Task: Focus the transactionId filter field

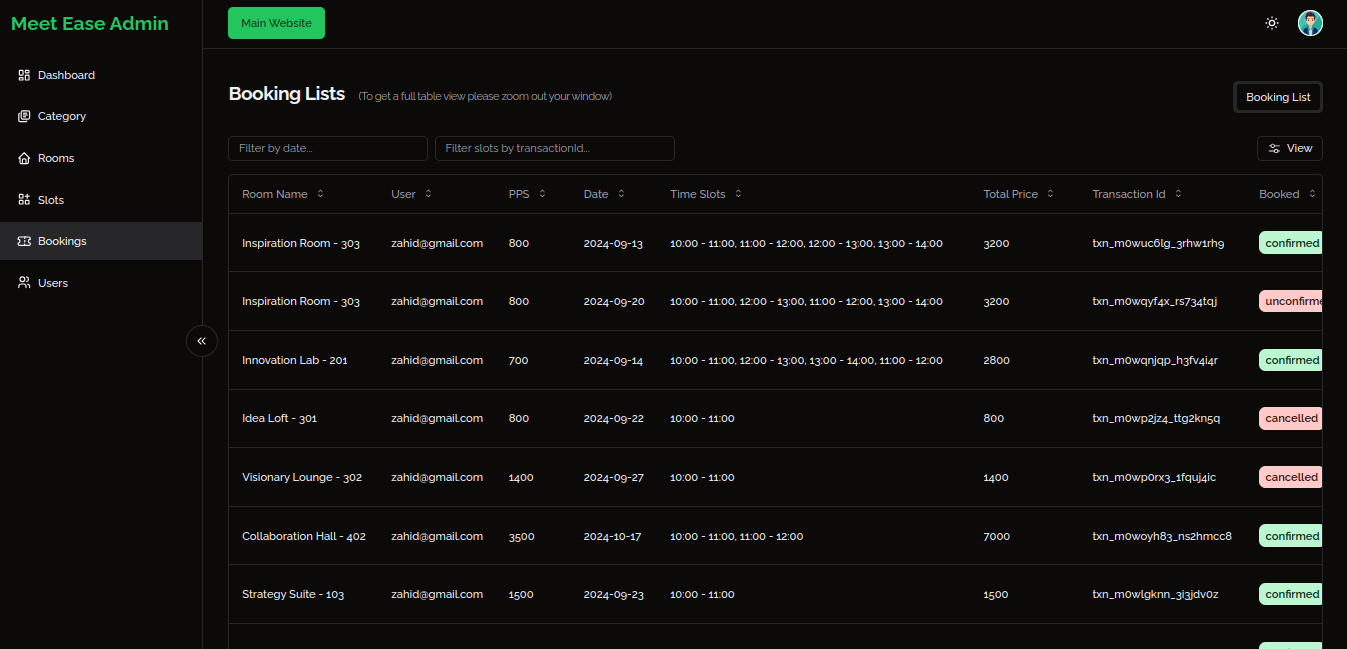Action: point(554,148)
